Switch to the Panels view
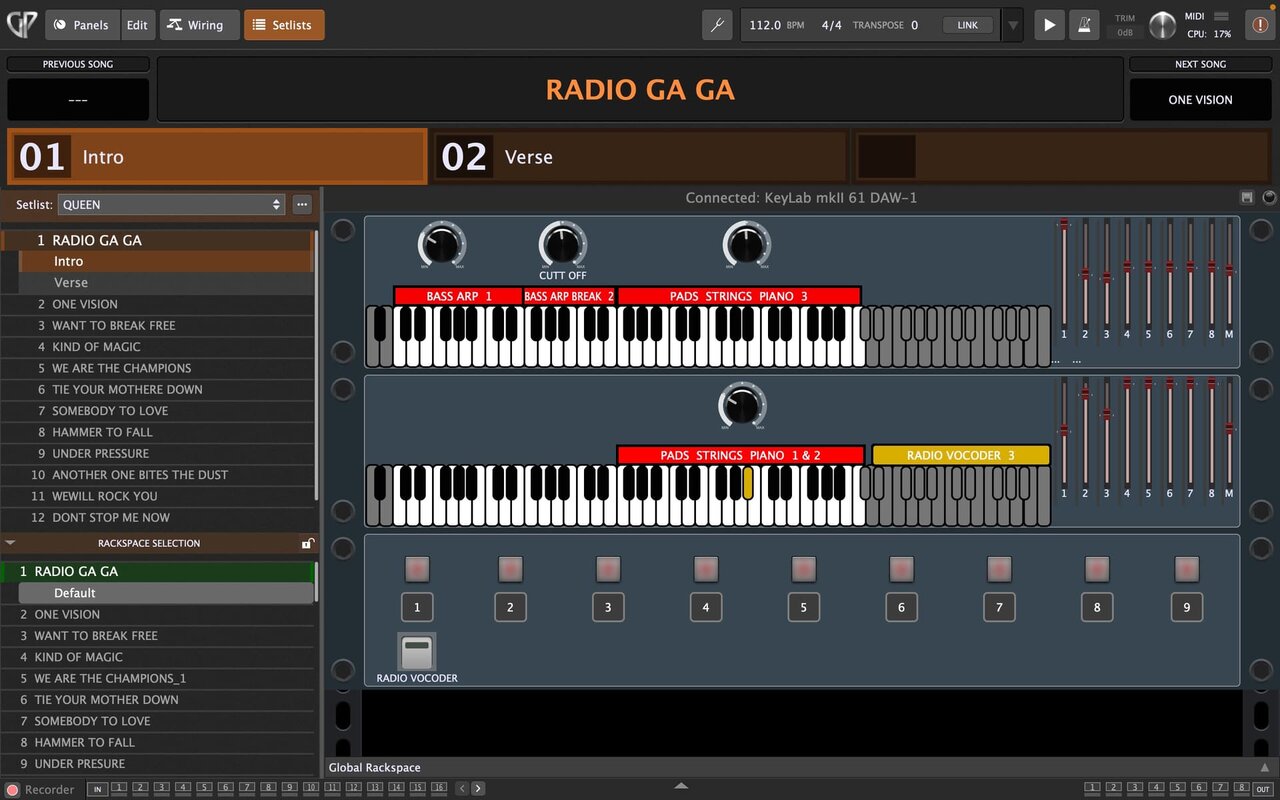The image size is (1280, 800). tap(82, 25)
